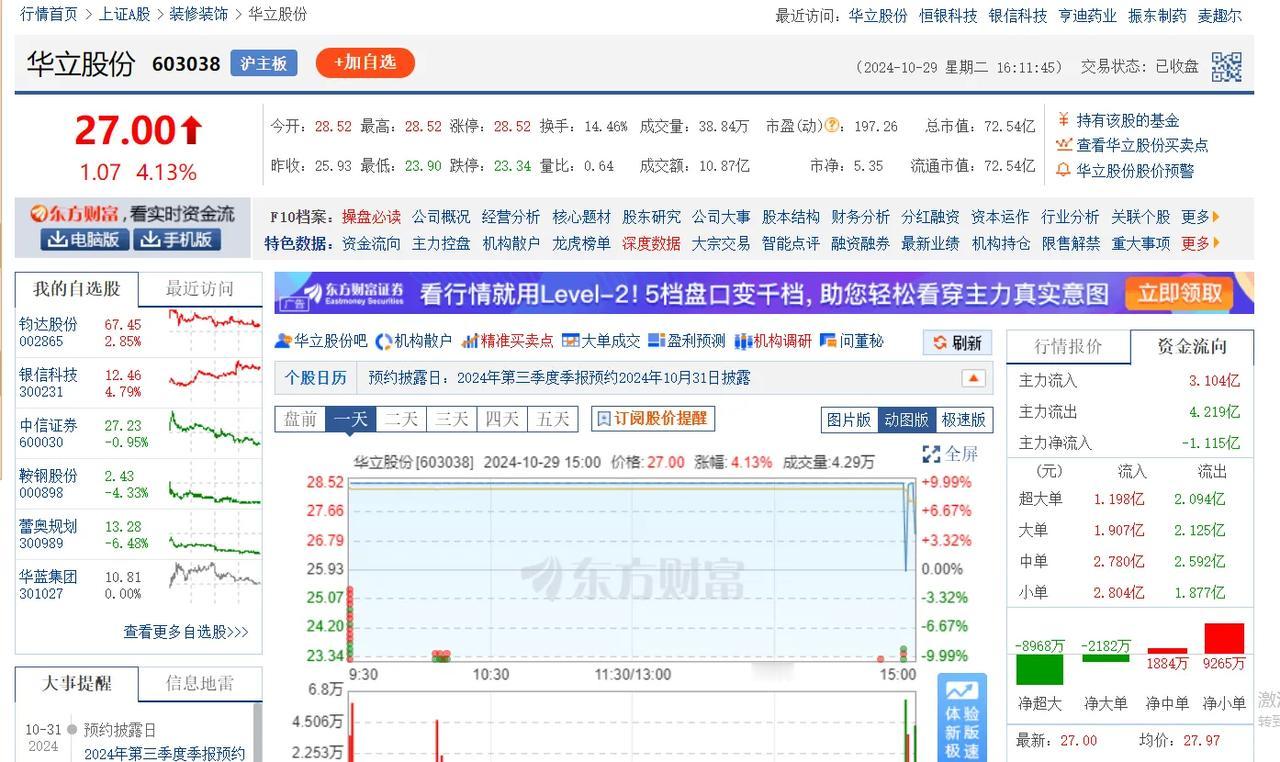The image size is (1280, 762).
Task: Open 查看华立股份买卖点 chart icon link
Action: click(x=1064, y=145)
